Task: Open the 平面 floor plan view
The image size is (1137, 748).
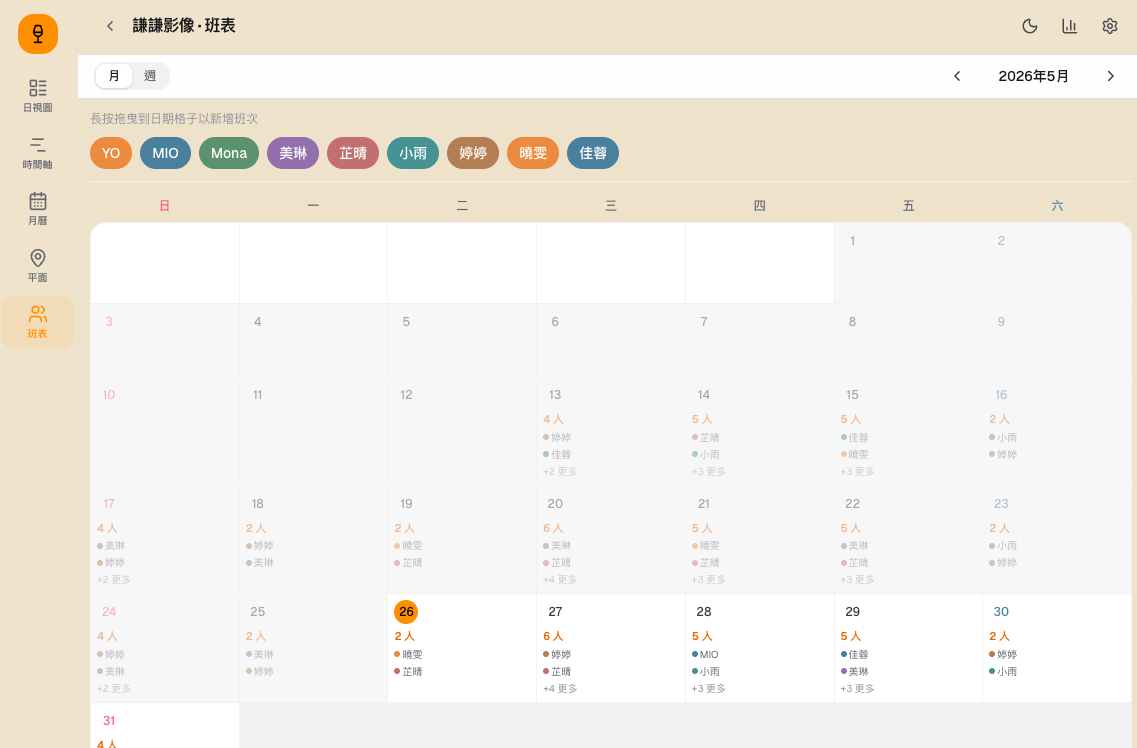Action: [x=38, y=265]
